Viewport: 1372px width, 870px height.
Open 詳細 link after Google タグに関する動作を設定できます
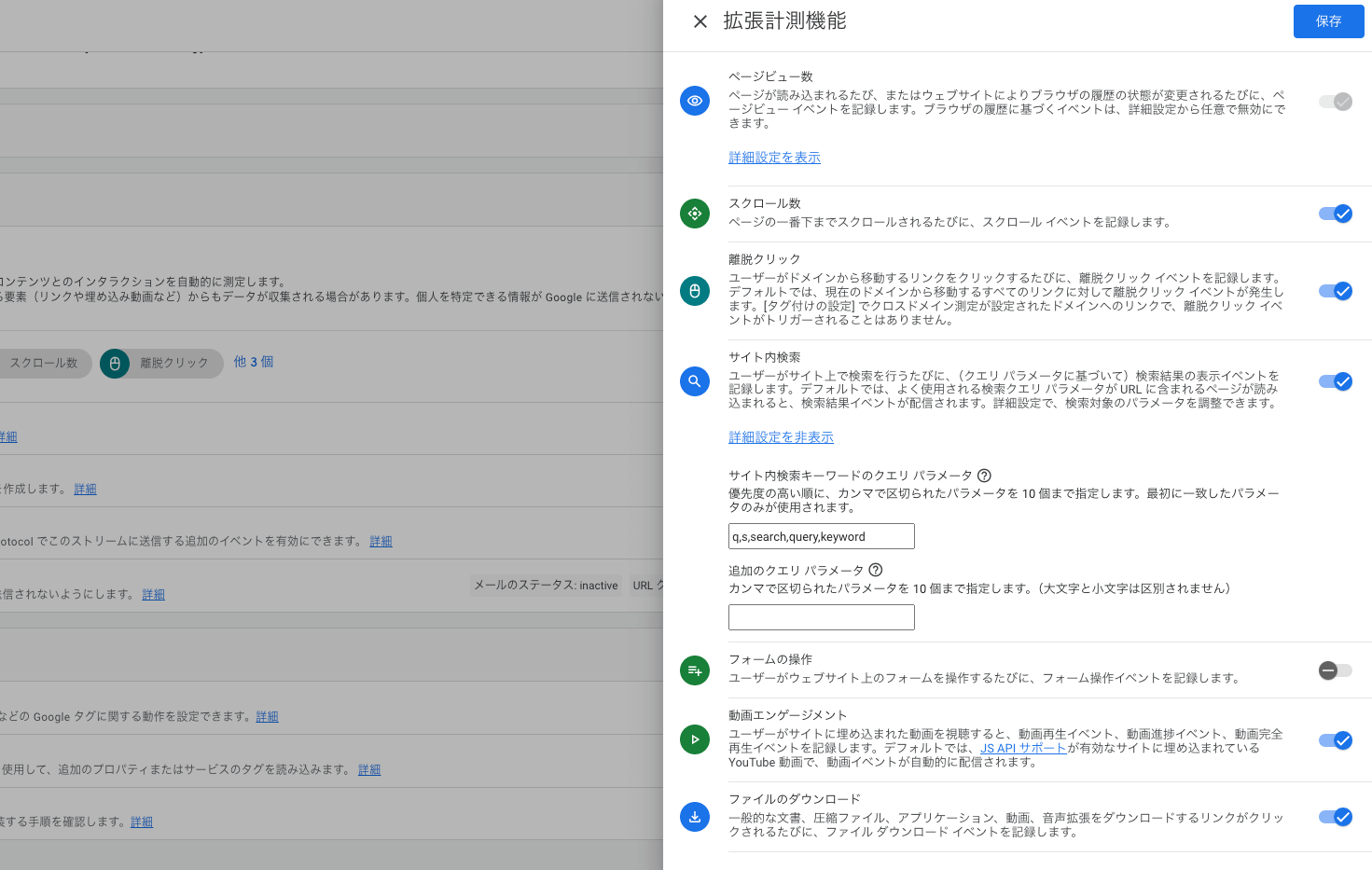(267, 716)
